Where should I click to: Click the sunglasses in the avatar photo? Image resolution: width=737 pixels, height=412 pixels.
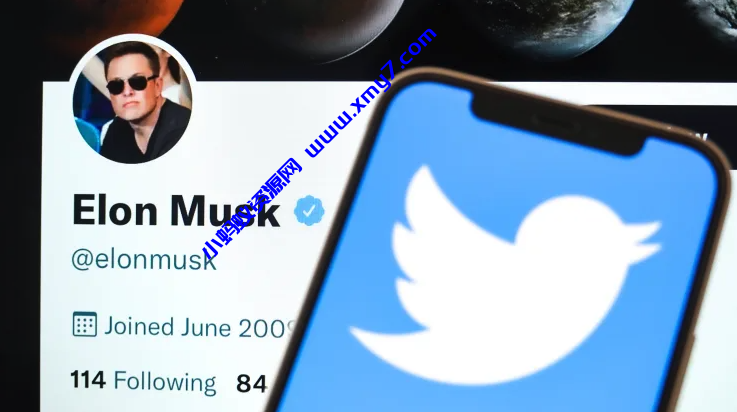point(131,84)
